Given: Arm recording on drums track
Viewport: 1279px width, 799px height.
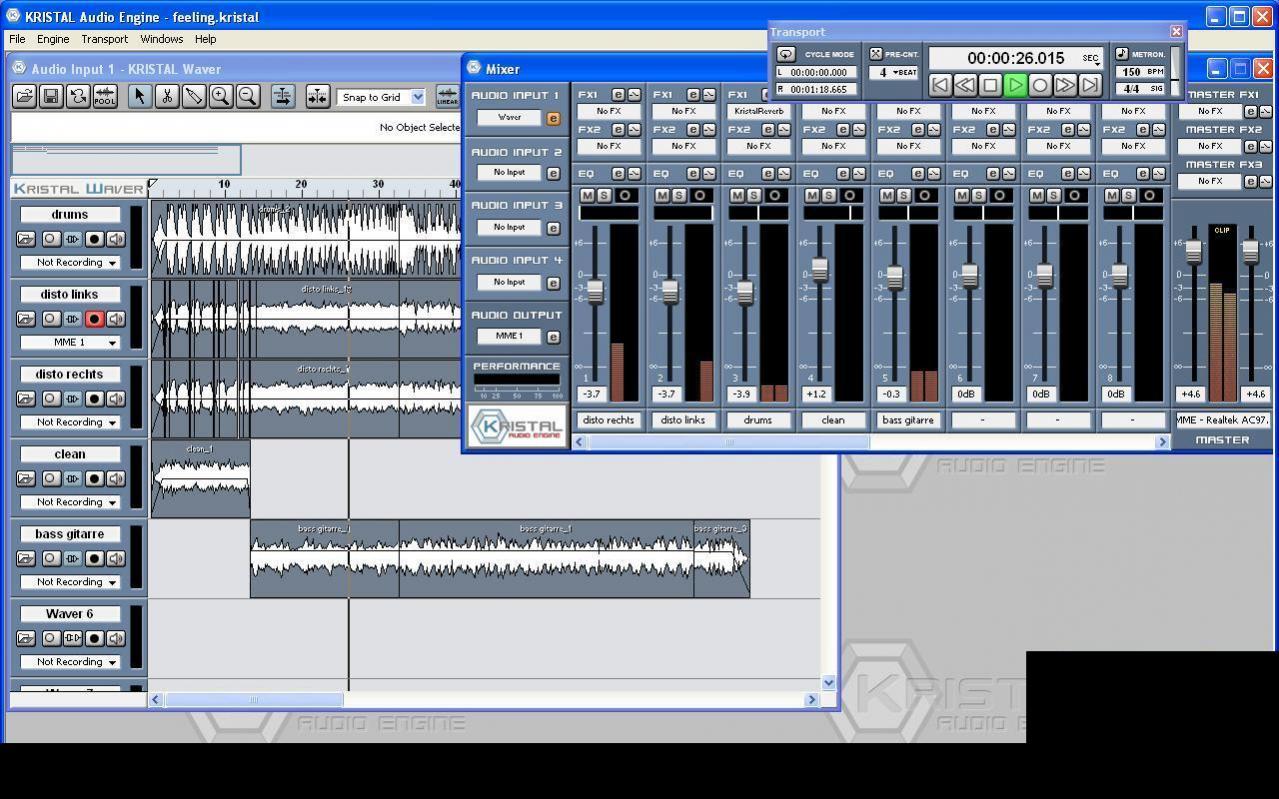Looking at the screenshot, I should (94, 239).
